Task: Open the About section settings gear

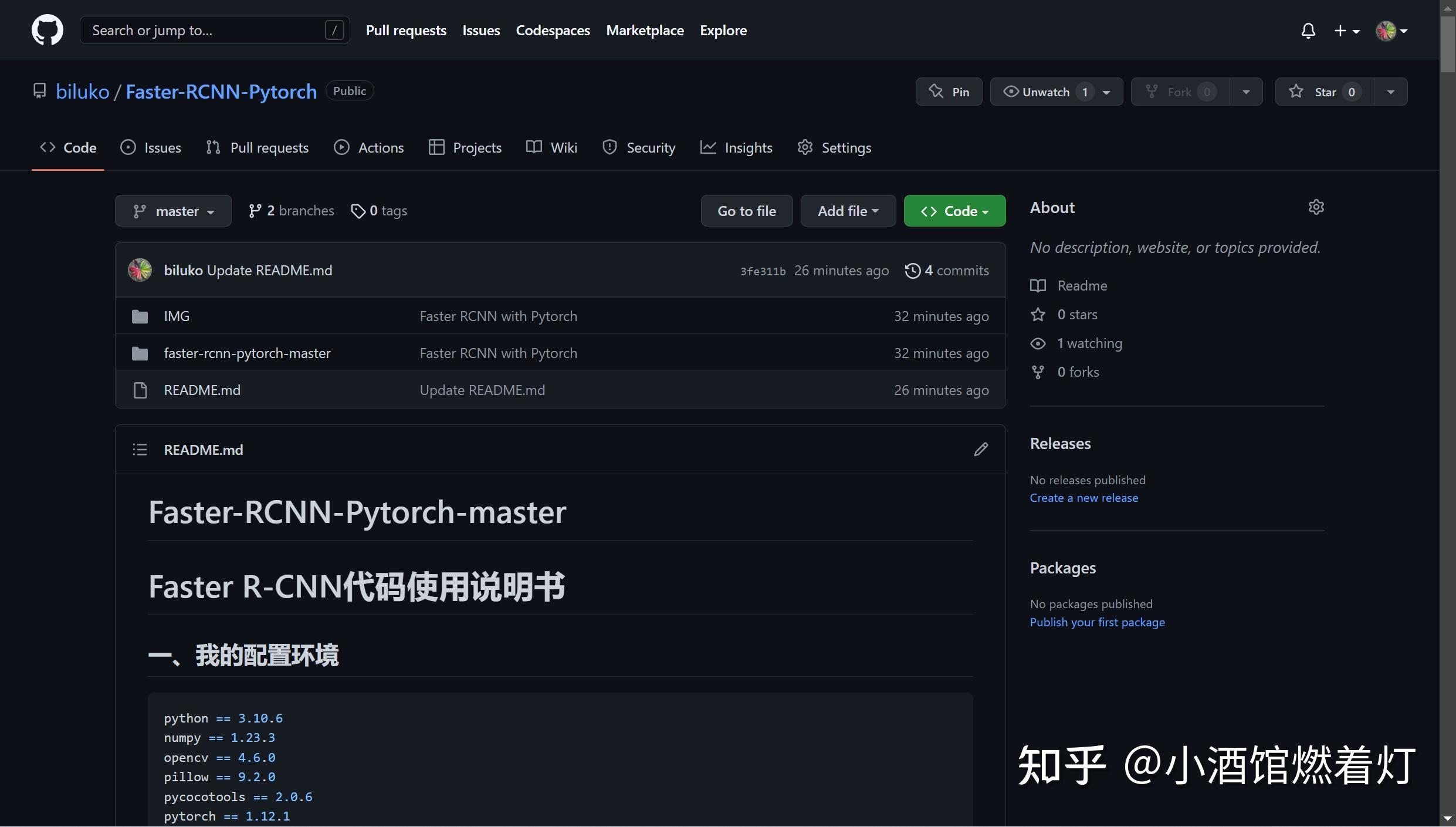Action: click(1316, 207)
